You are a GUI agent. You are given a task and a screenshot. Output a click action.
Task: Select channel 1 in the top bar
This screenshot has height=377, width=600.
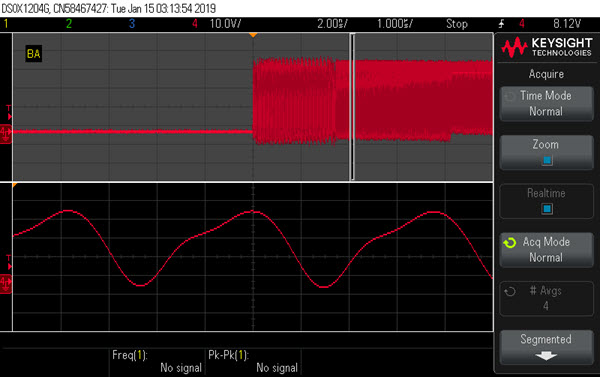[x=6, y=24]
